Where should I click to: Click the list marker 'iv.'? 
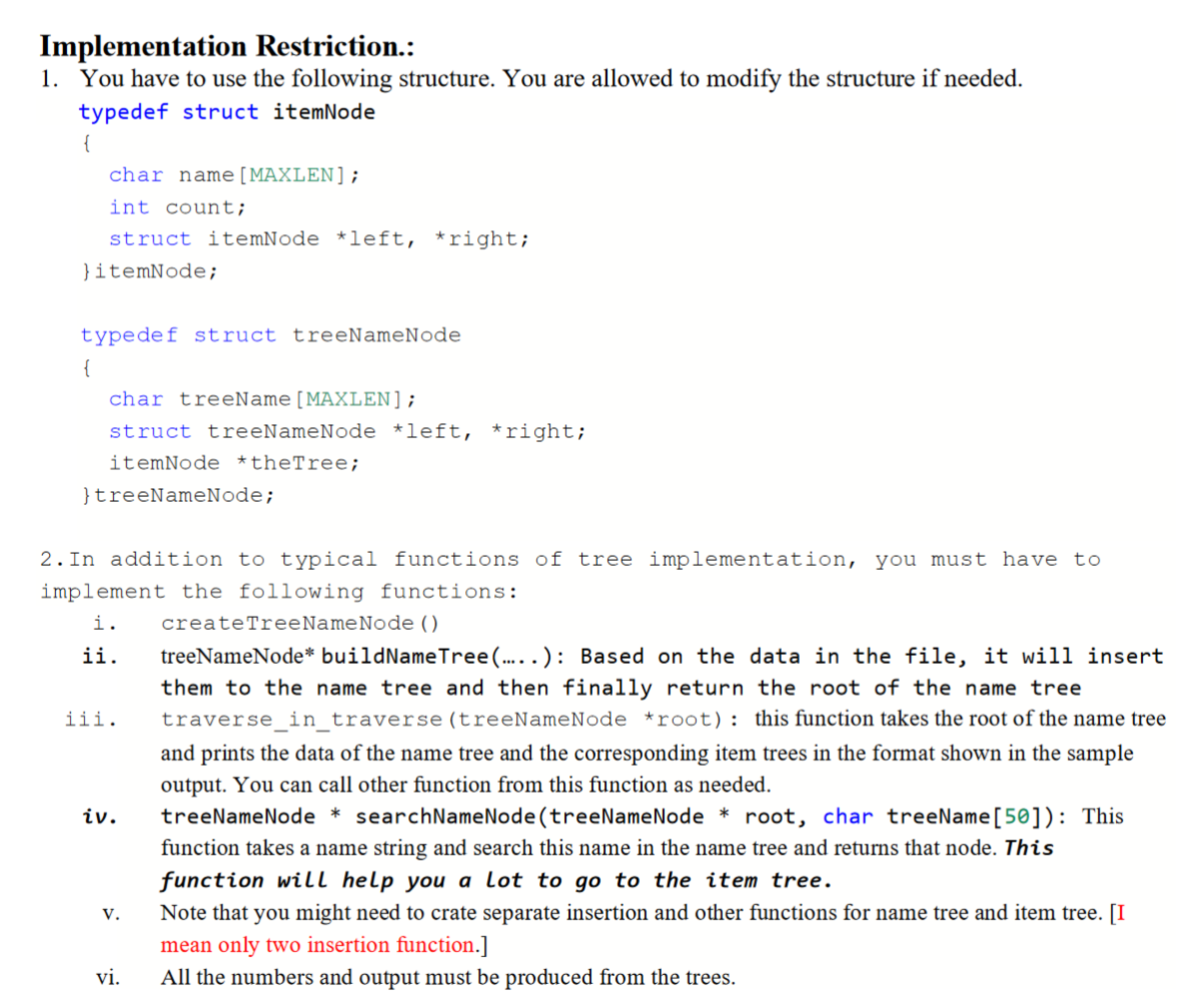(99, 817)
